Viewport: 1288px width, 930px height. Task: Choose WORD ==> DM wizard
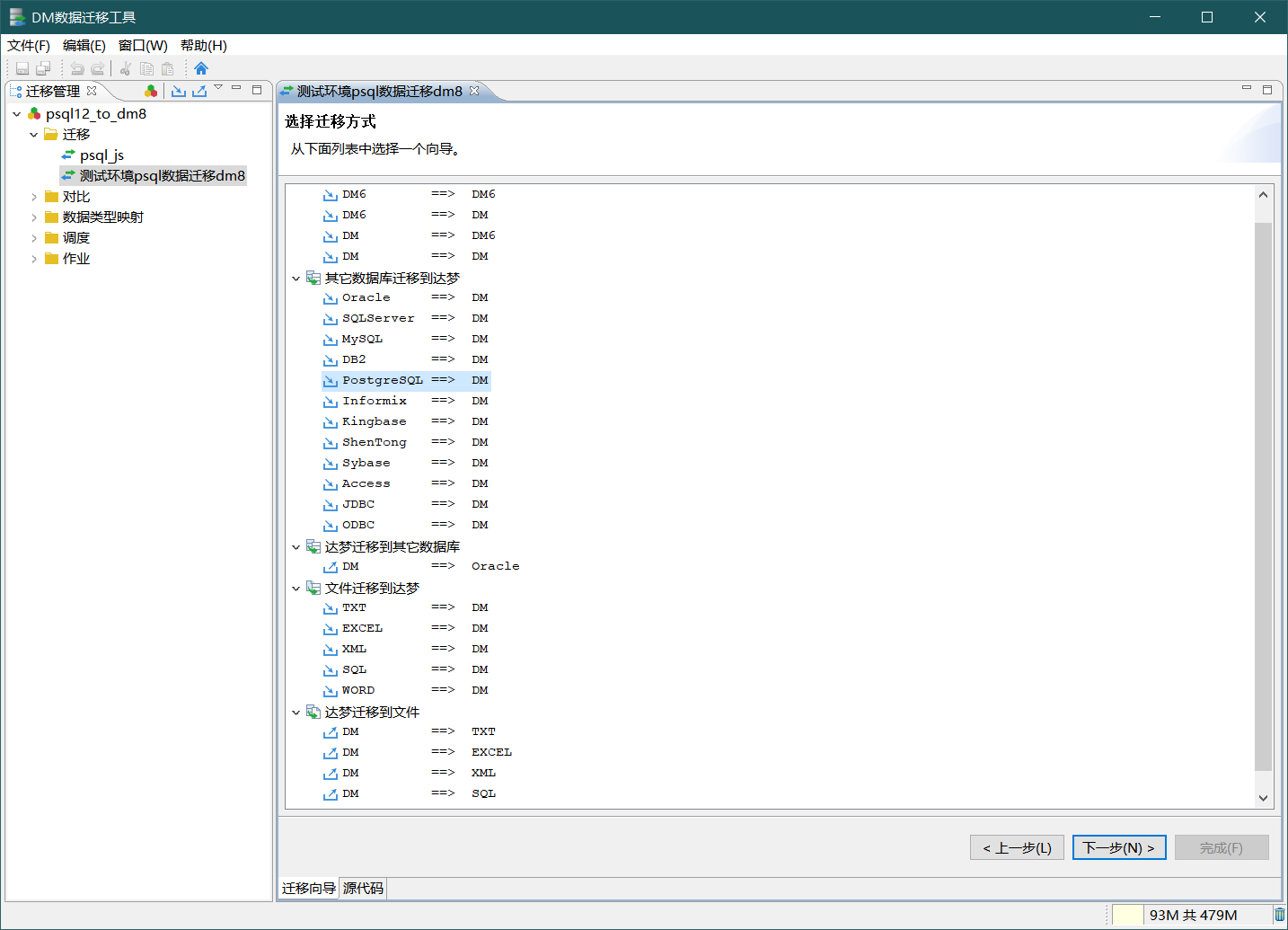coord(406,690)
